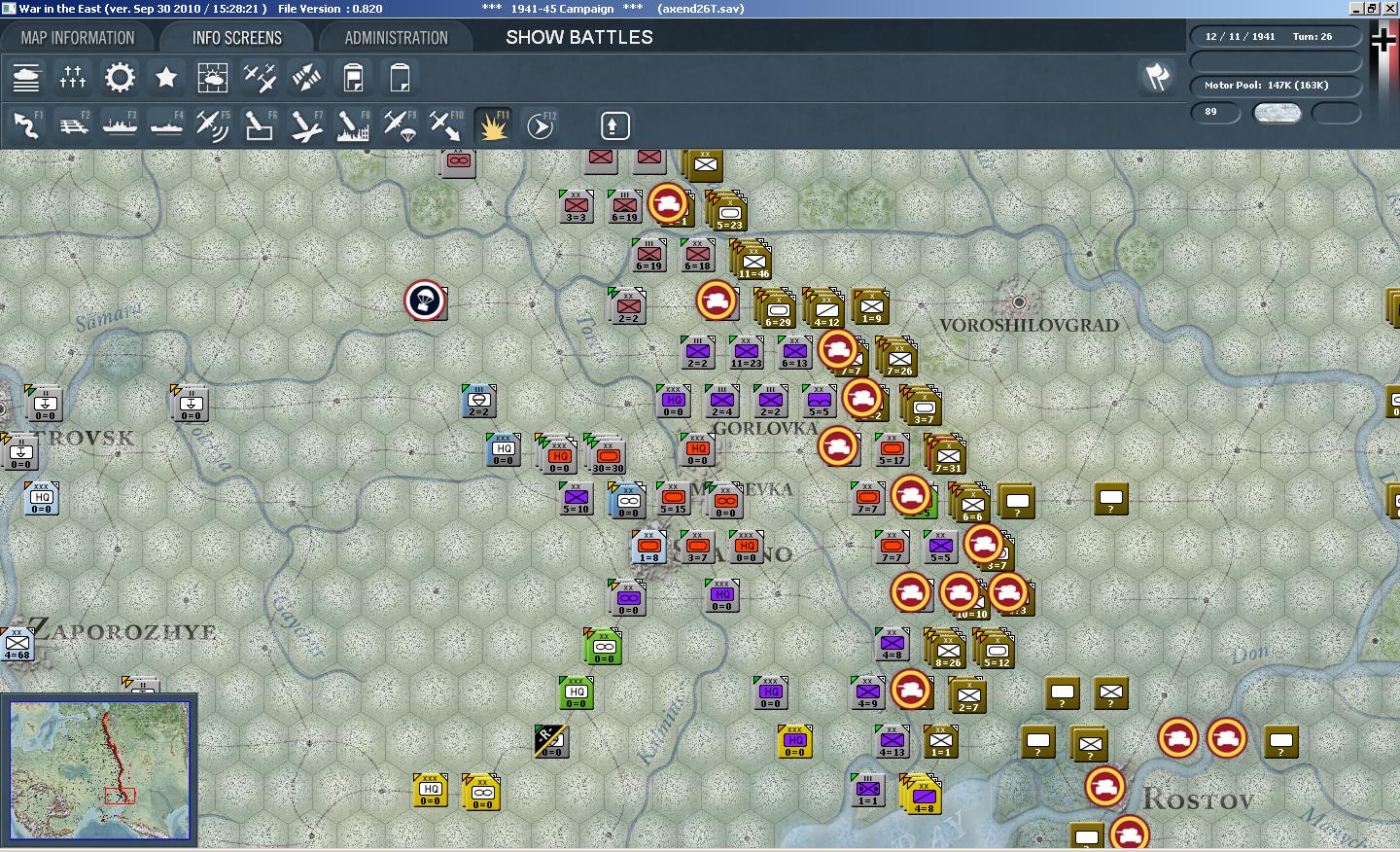This screenshot has width=1400, height=852.
Task: Select F9 Air Transport parachute mode
Action: (400, 125)
